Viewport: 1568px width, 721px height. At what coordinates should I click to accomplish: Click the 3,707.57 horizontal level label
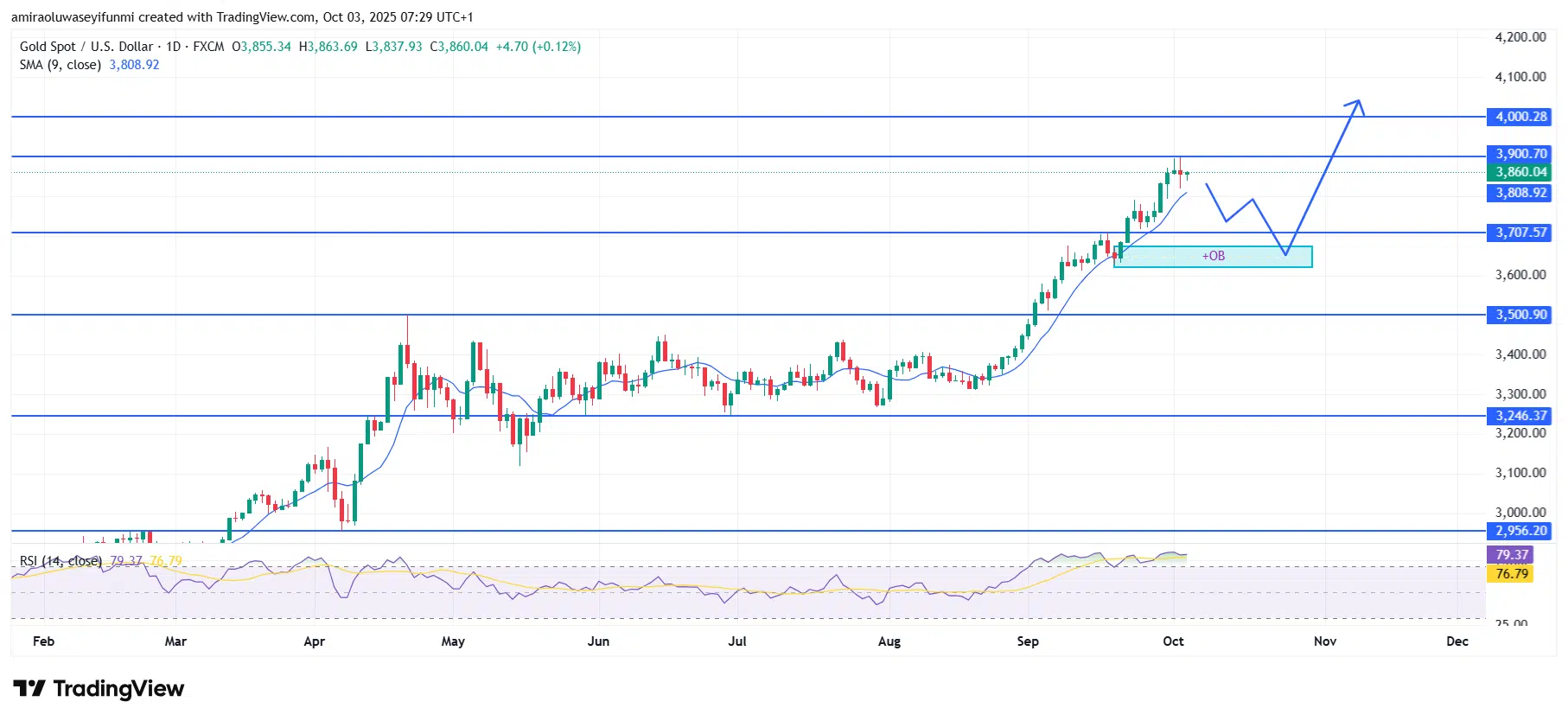1520,233
